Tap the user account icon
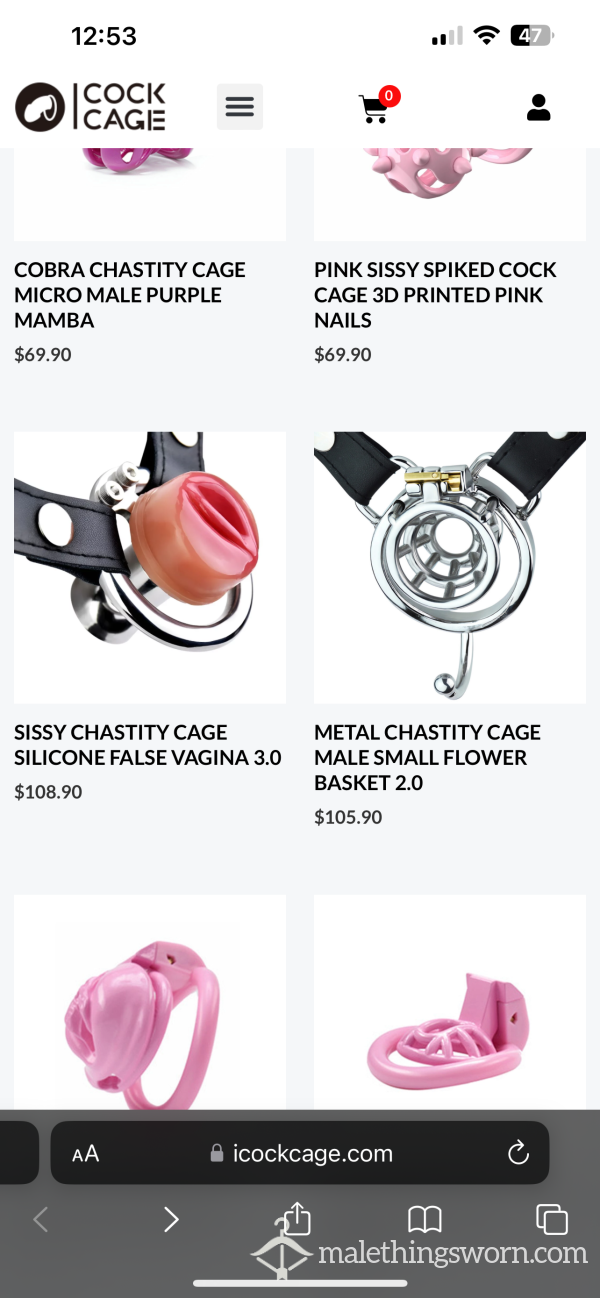 (x=539, y=107)
